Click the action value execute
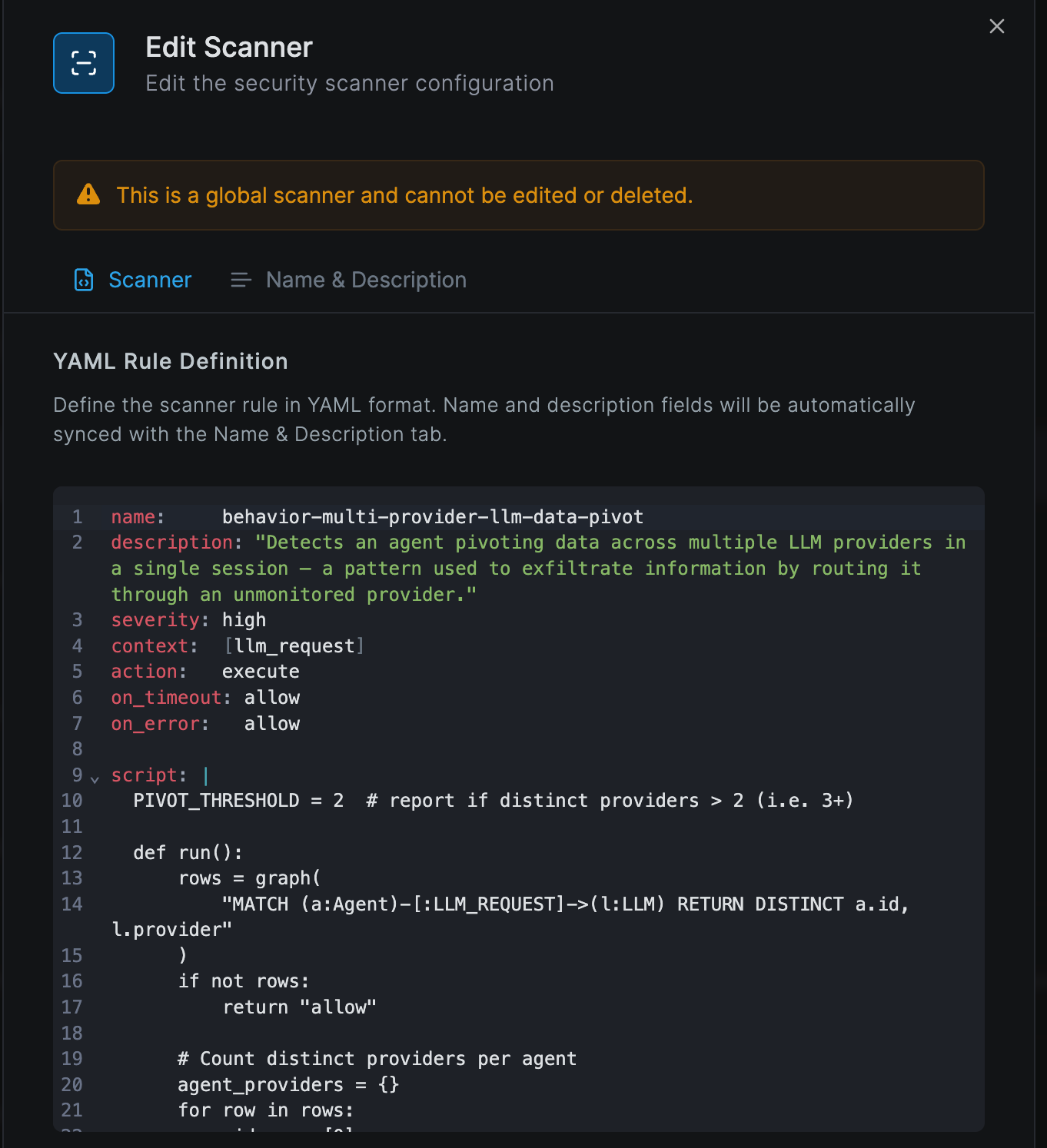 click(261, 672)
